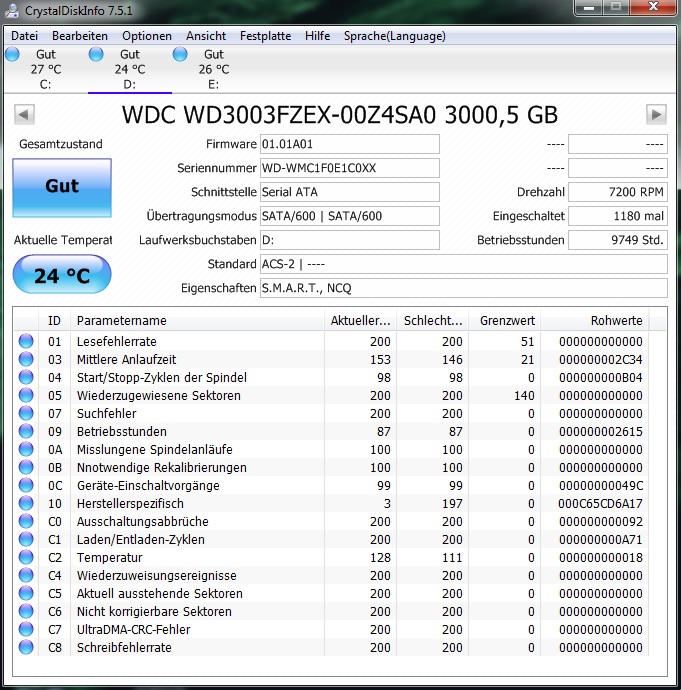Select drive C: status orb
Image resolution: width=681 pixels, height=690 pixels.
click(x=12, y=55)
